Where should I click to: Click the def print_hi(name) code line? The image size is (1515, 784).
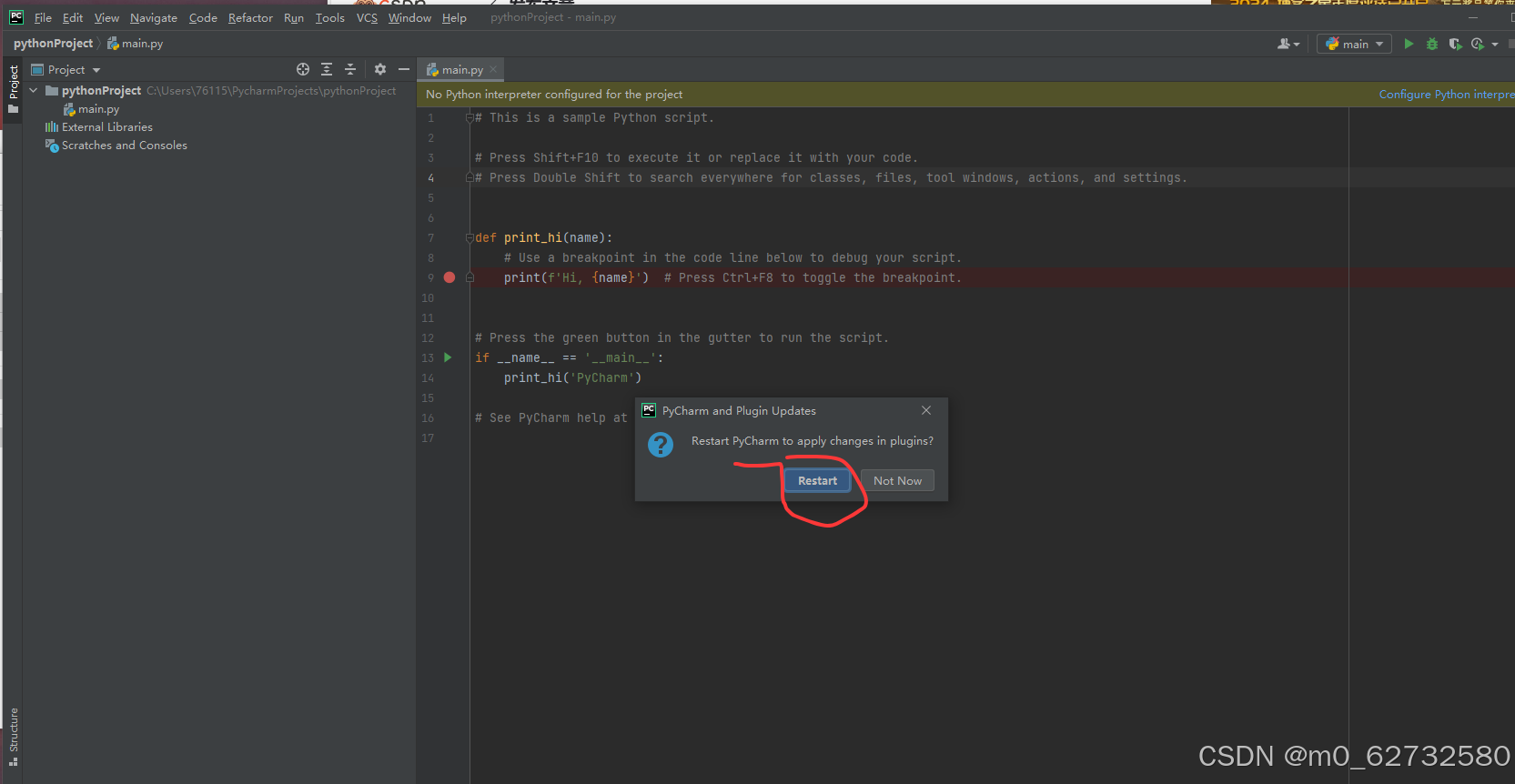544,237
